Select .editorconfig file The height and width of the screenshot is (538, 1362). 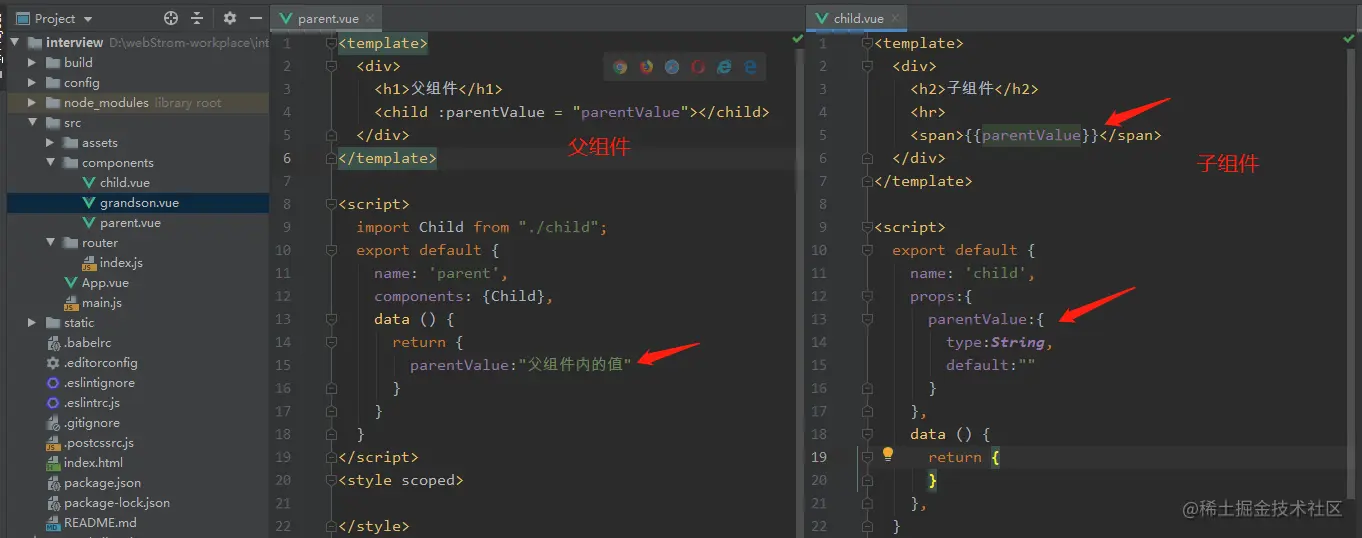(100, 362)
